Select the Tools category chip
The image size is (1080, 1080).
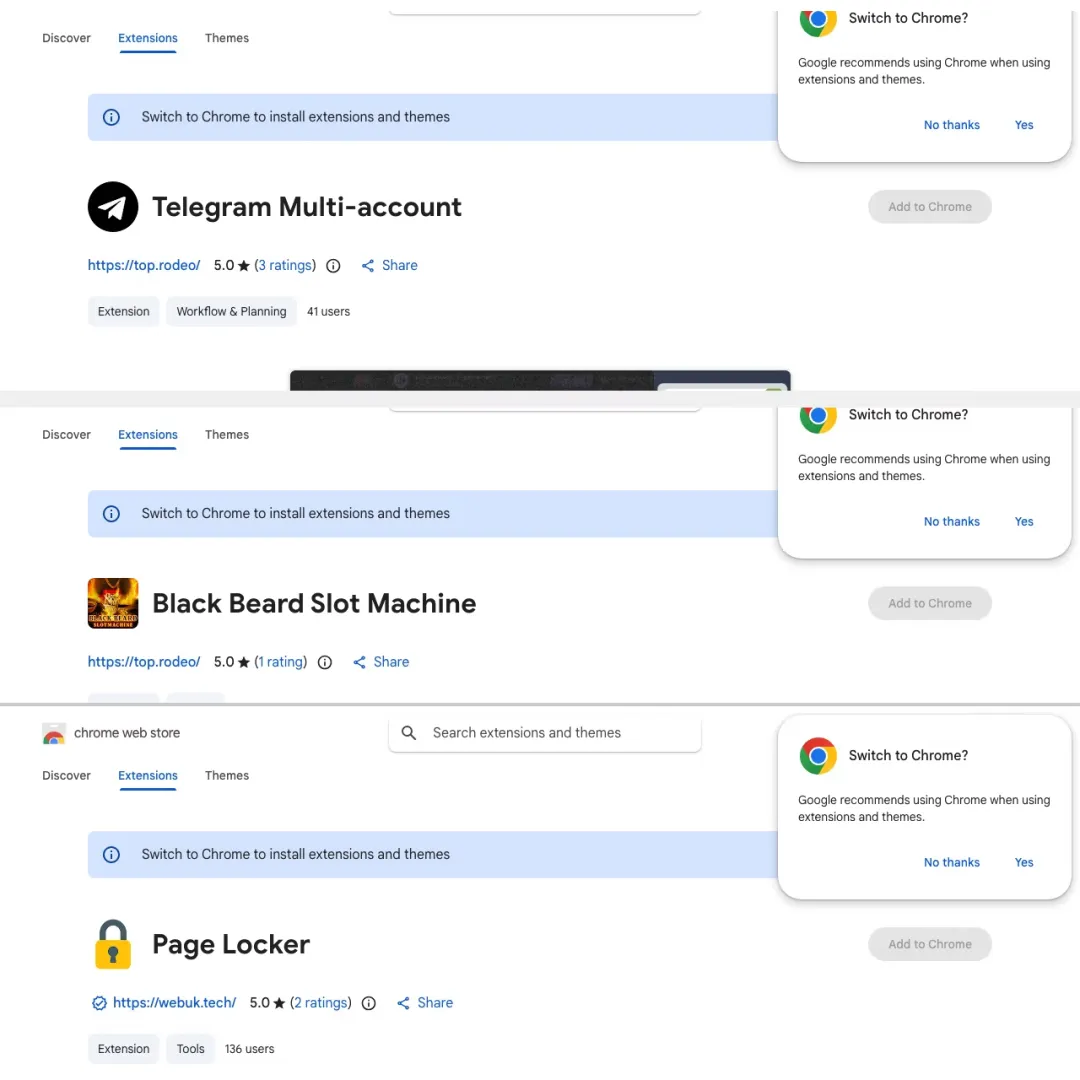pos(190,1048)
